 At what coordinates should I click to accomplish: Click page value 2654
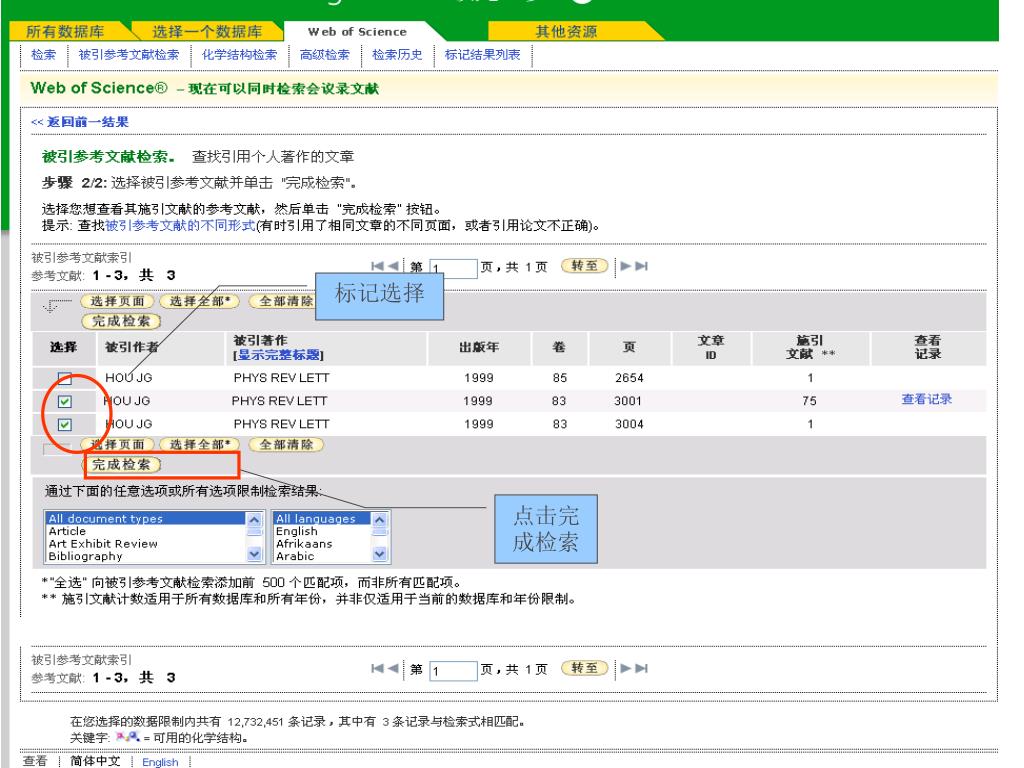(629, 378)
